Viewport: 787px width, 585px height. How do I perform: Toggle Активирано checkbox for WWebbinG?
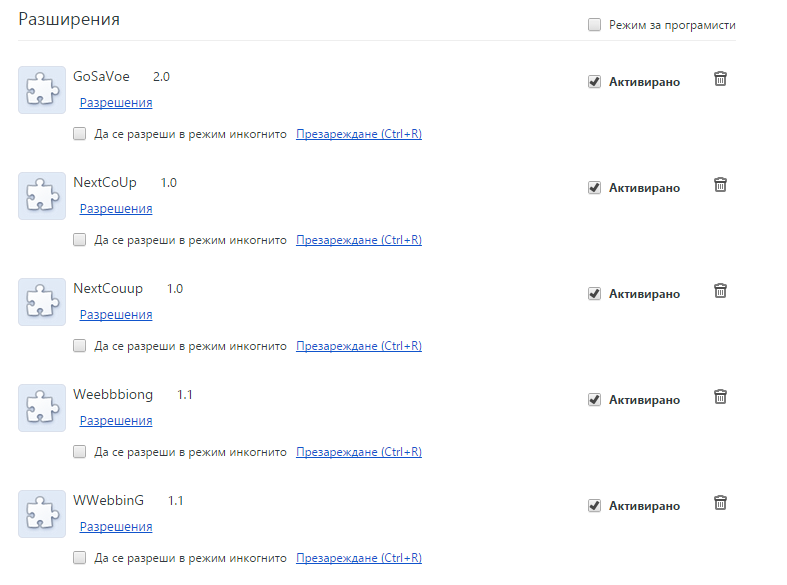coord(594,506)
